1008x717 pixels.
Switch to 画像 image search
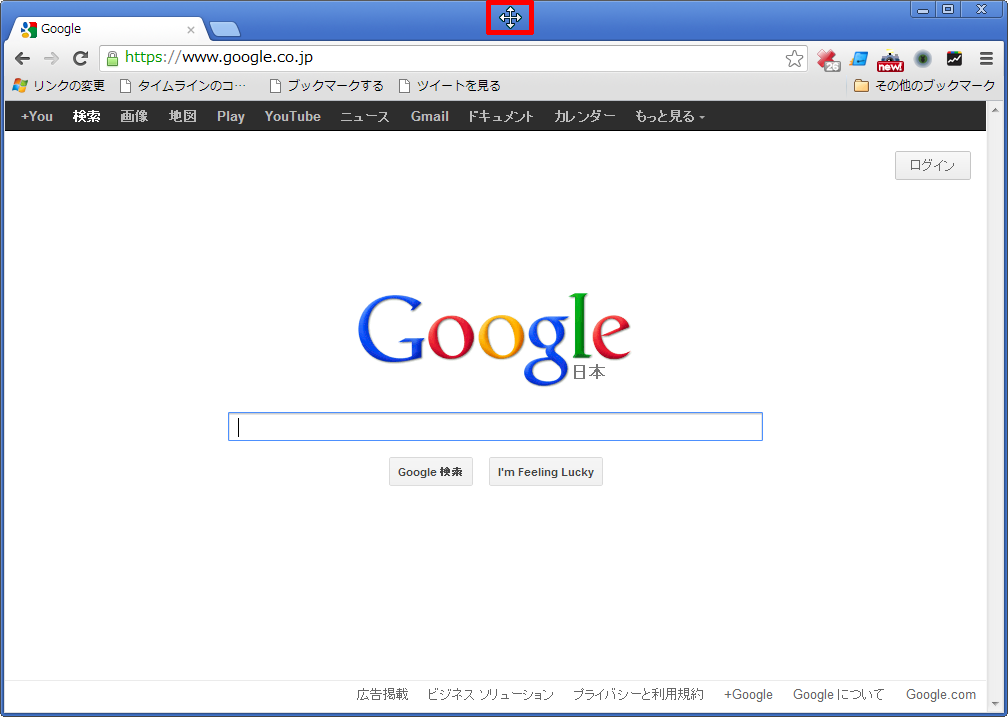click(x=134, y=116)
